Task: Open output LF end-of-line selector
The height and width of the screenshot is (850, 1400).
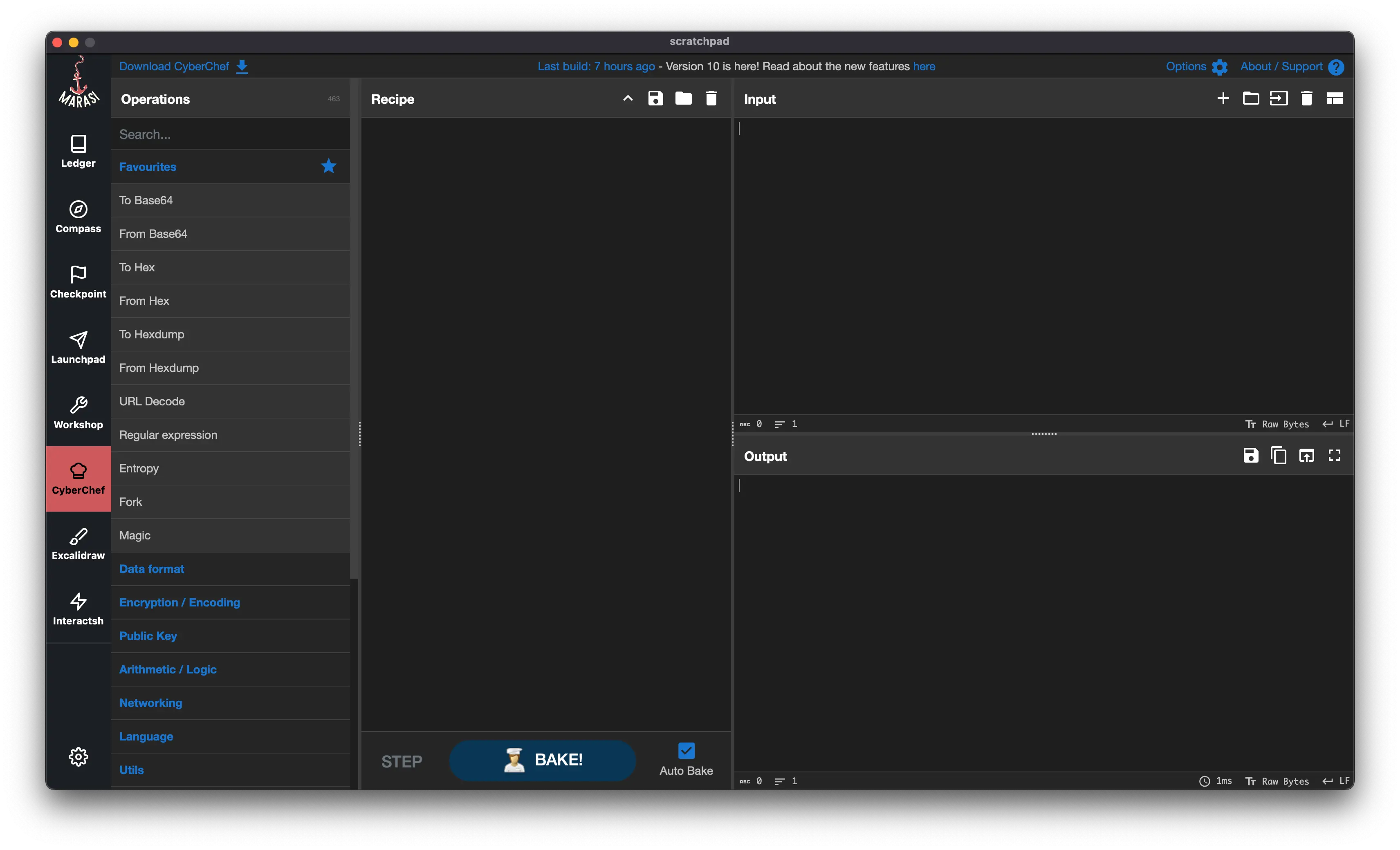Action: click(1336, 781)
